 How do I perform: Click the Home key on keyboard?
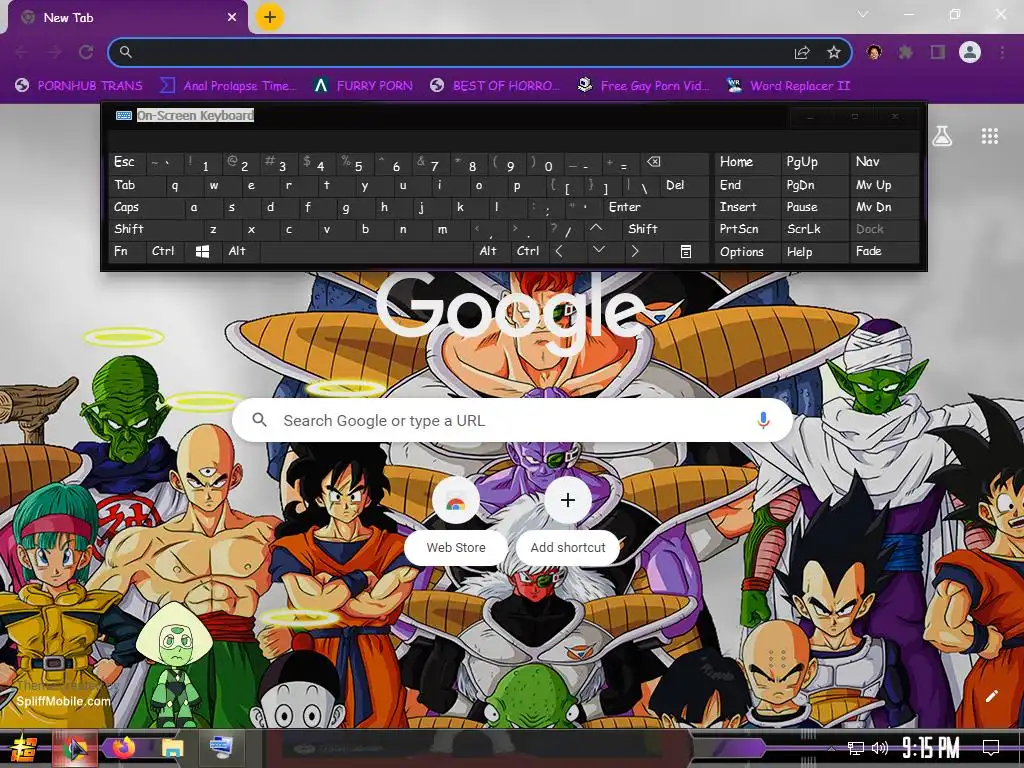[x=748, y=162]
